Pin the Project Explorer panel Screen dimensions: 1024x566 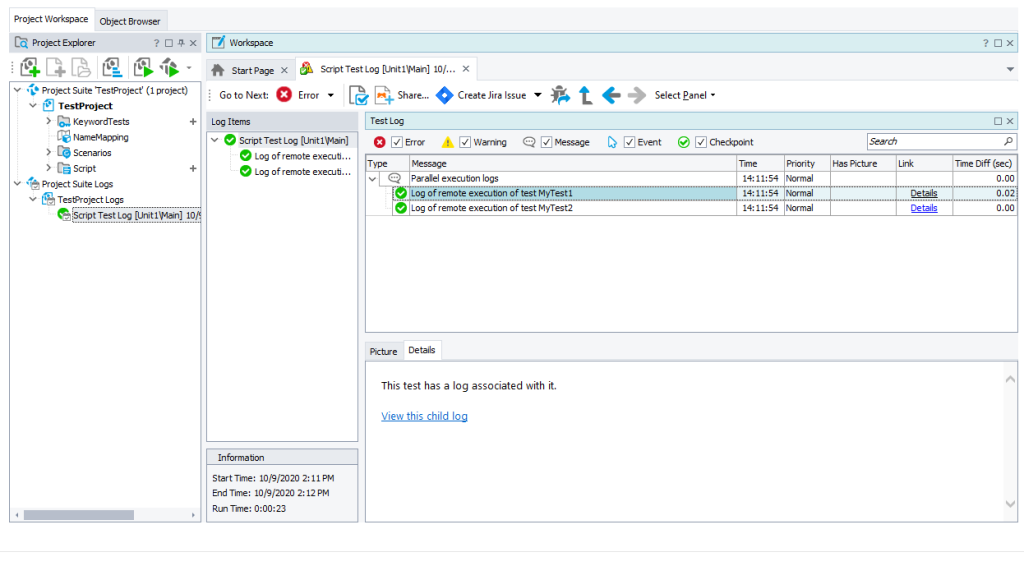181,43
